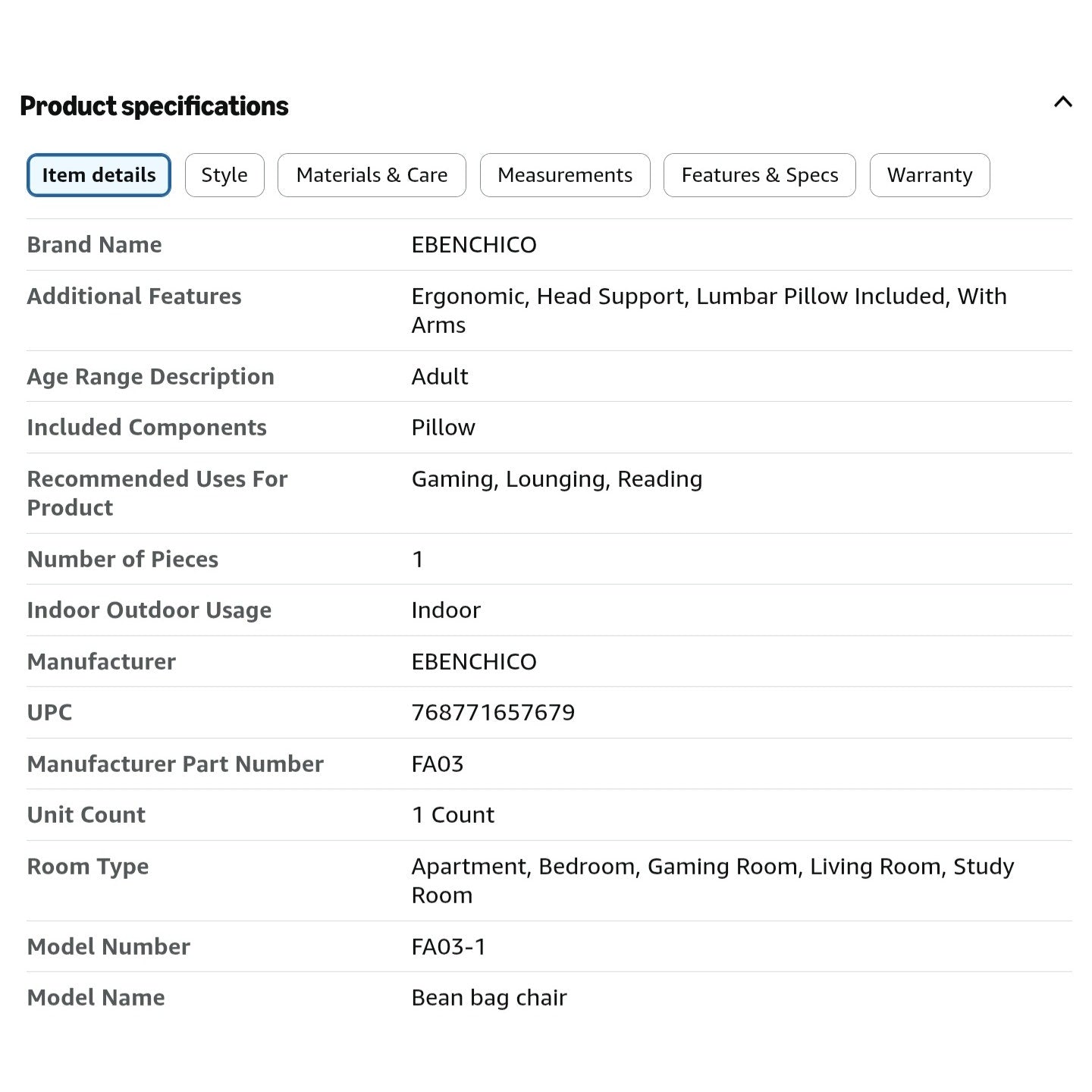View the Warranty tab

click(x=930, y=175)
